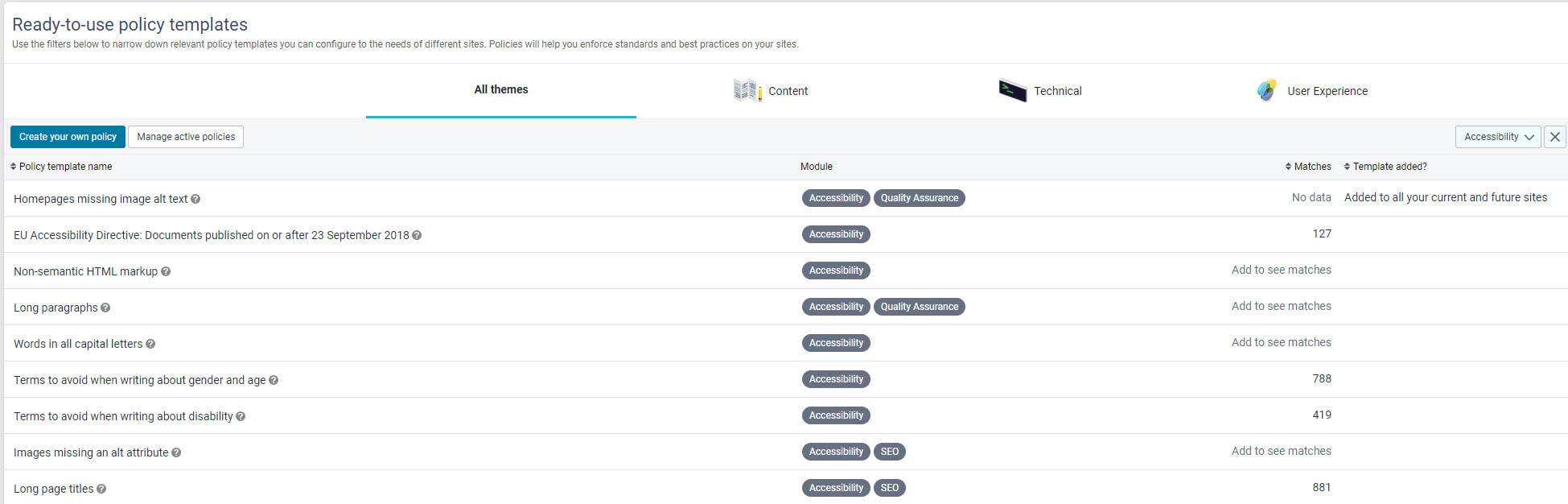The image size is (1568, 504).
Task: Click help icon beside gender and age terms template
Action: (x=274, y=380)
